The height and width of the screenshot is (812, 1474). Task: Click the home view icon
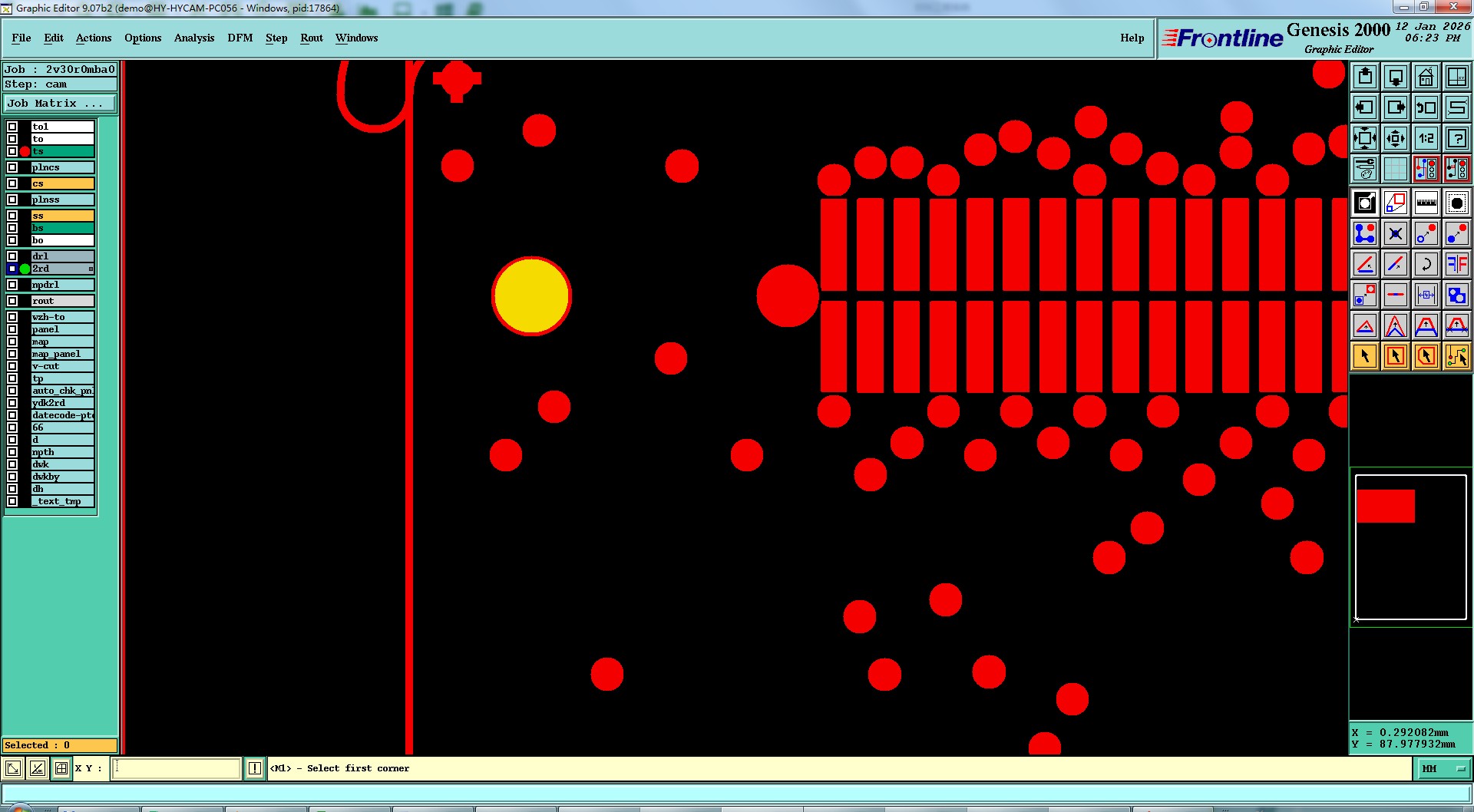click(x=1426, y=77)
